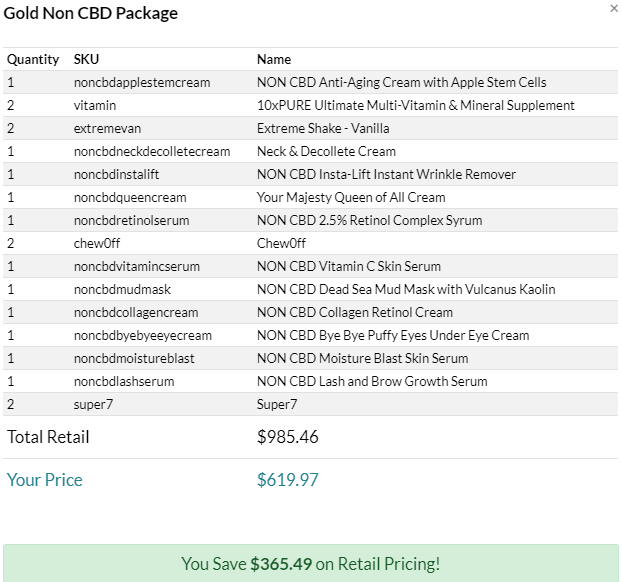Viewport: 622px width, 582px height.
Task: Select the 10xPURE Ultimate Multi-Vitamin row
Action: (311, 106)
